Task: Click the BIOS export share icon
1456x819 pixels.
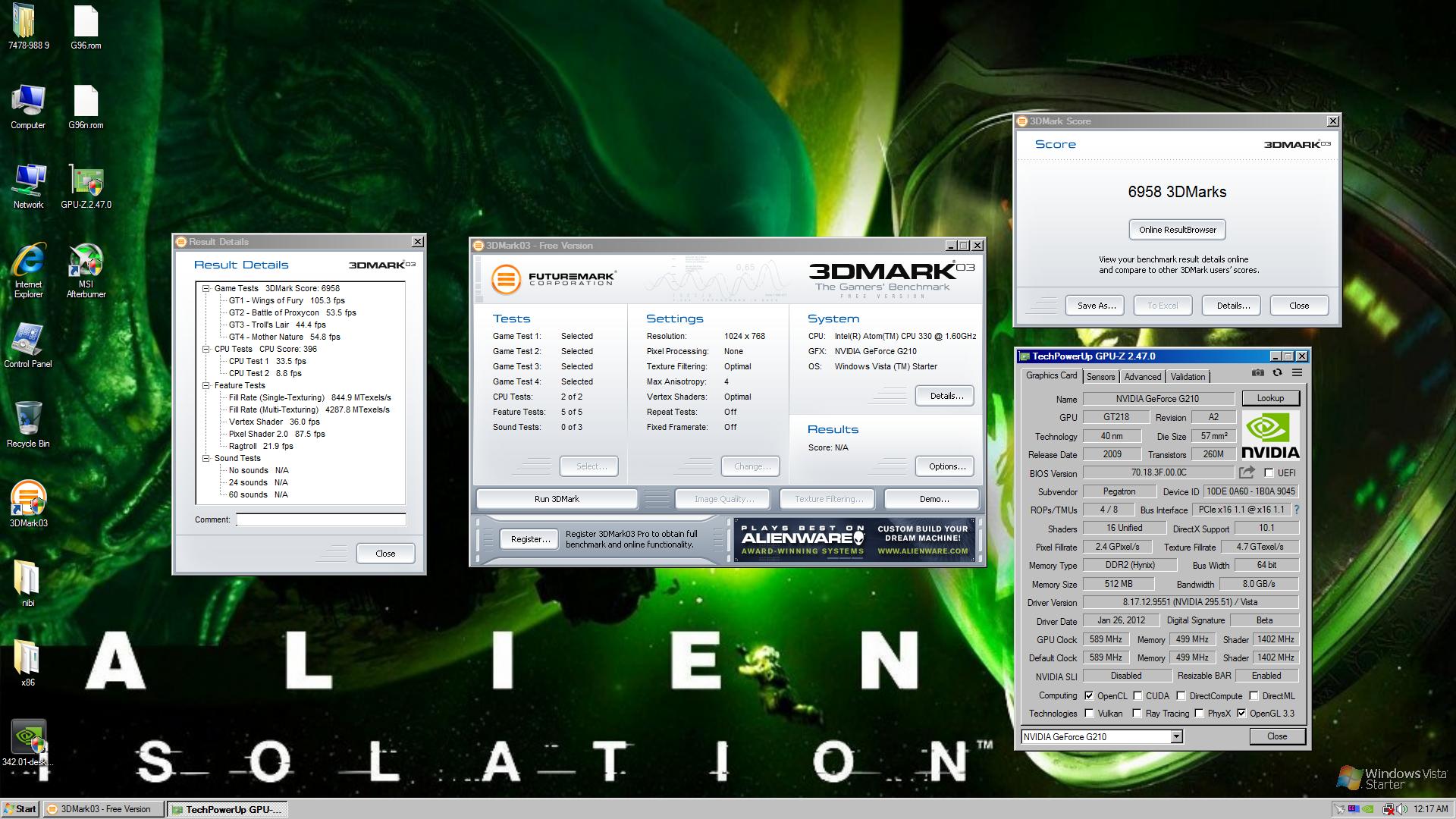Action: click(1247, 472)
